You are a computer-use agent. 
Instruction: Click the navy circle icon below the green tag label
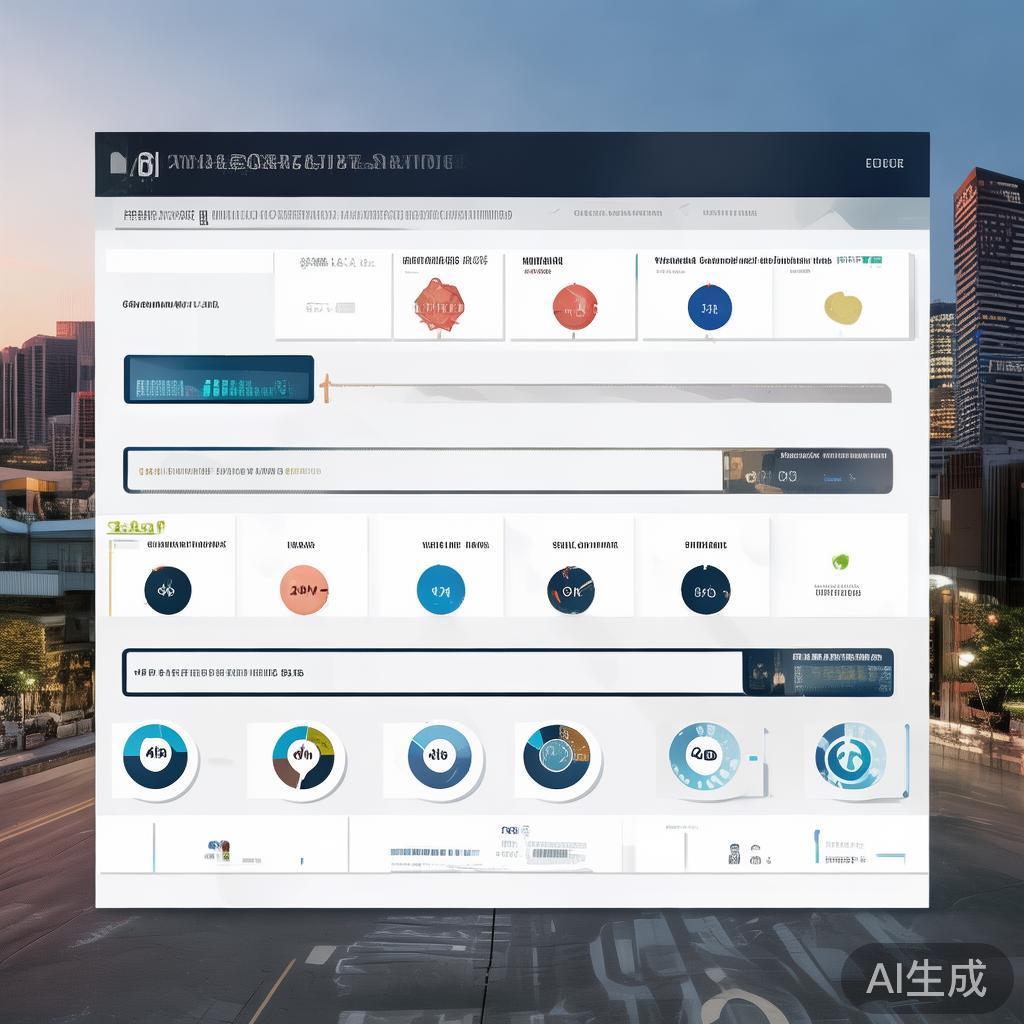[x=168, y=590]
